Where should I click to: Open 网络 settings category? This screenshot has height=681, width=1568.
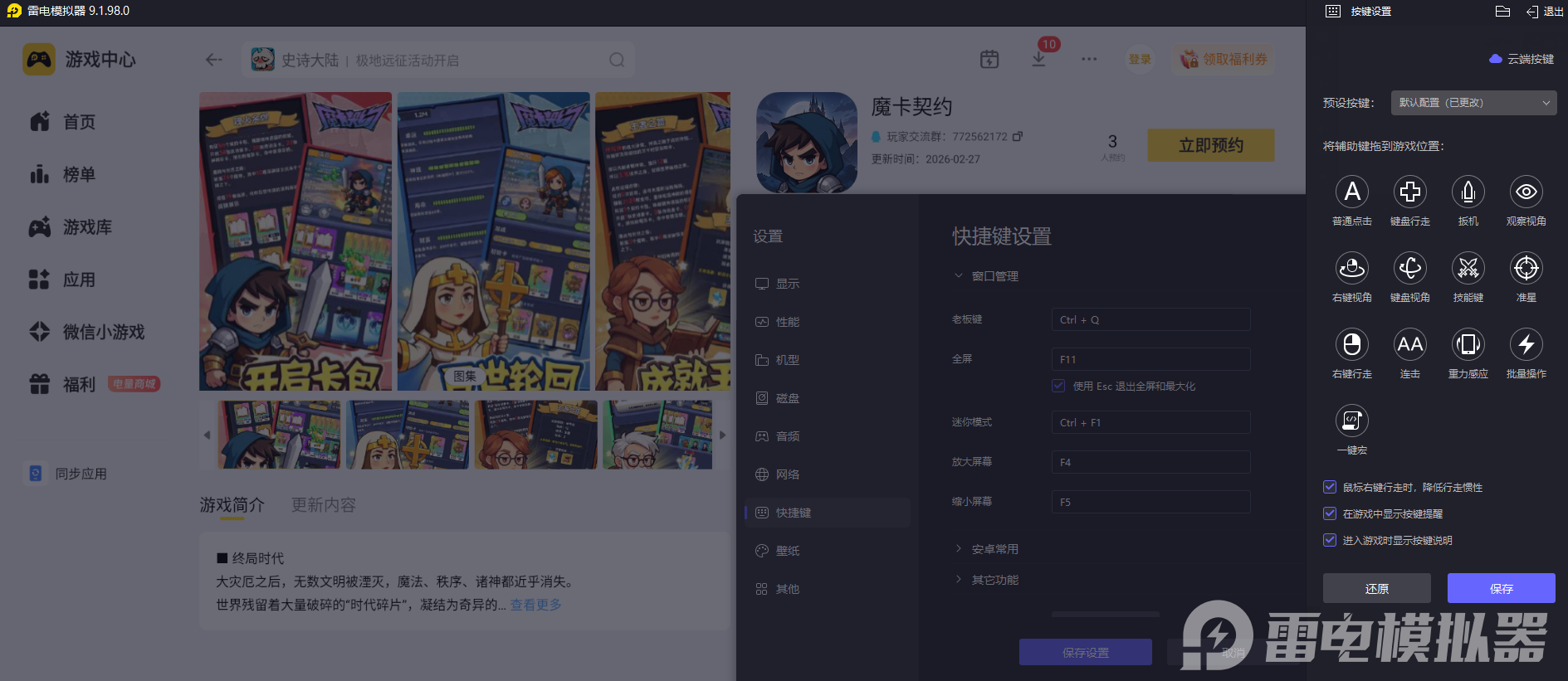pos(828,474)
